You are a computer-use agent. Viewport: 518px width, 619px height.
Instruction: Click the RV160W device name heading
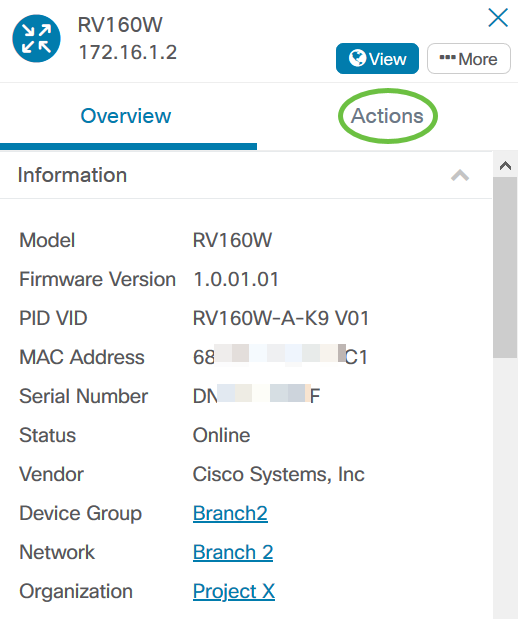click(x=120, y=25)
